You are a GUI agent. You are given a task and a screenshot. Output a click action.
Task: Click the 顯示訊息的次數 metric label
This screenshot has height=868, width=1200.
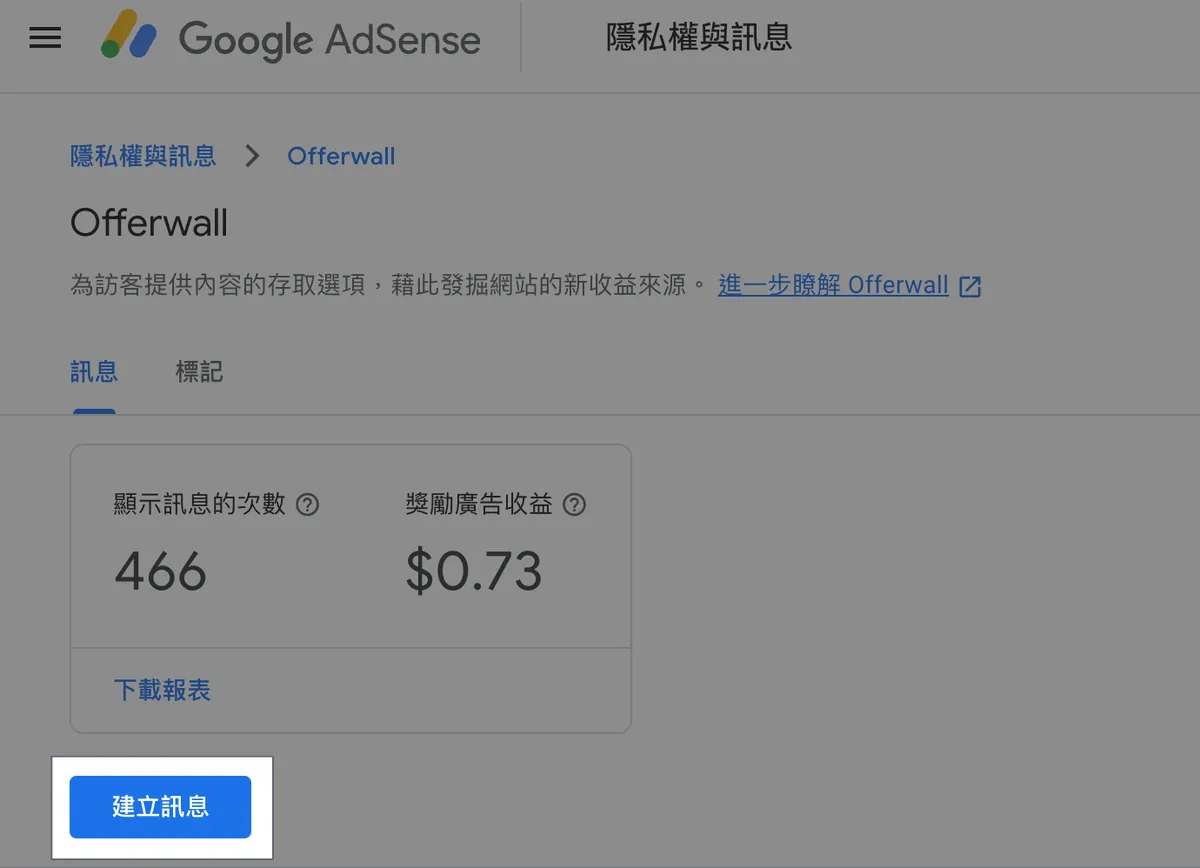pos(200,505)
